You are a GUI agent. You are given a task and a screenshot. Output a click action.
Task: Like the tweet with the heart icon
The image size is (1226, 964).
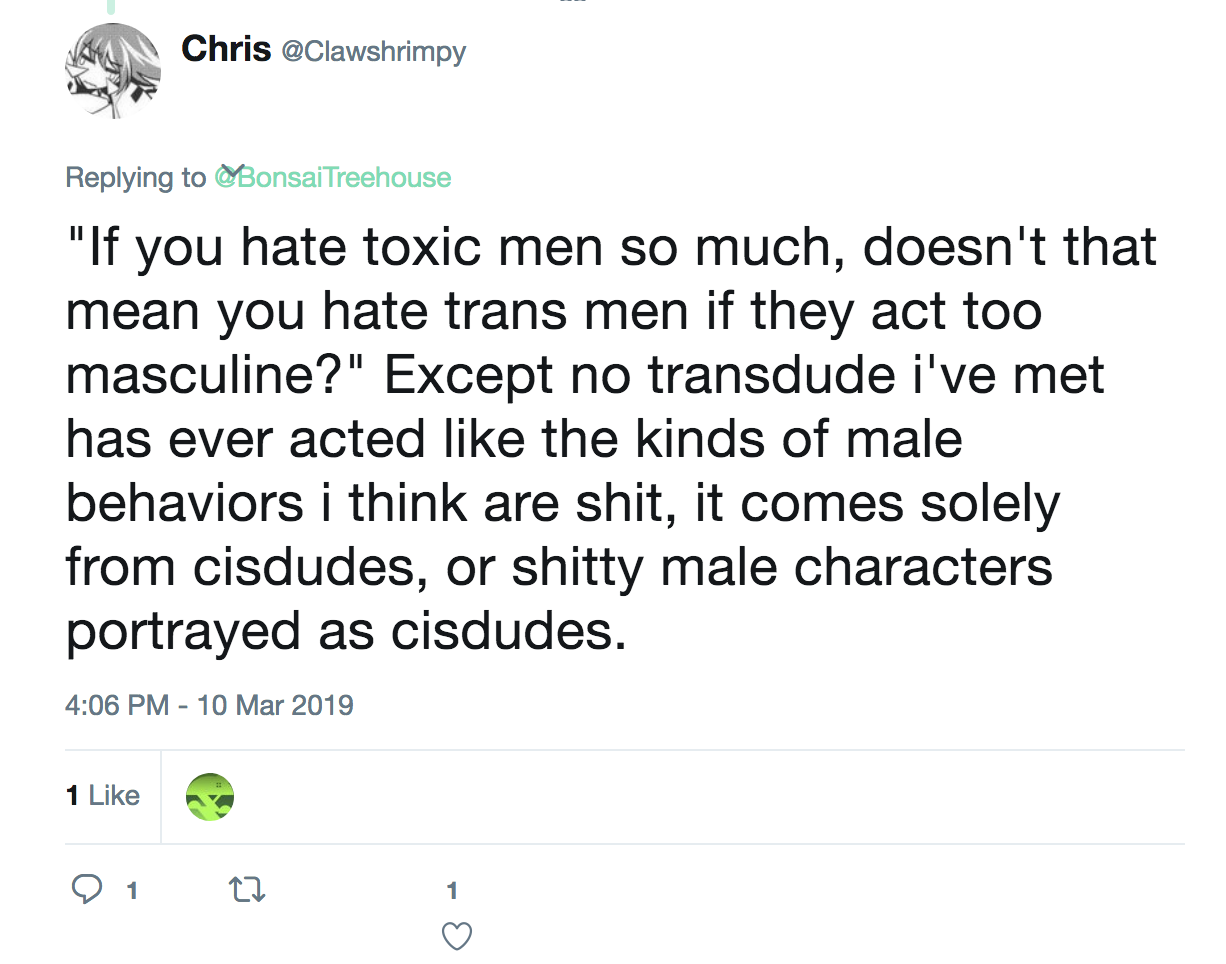(456, 936)
